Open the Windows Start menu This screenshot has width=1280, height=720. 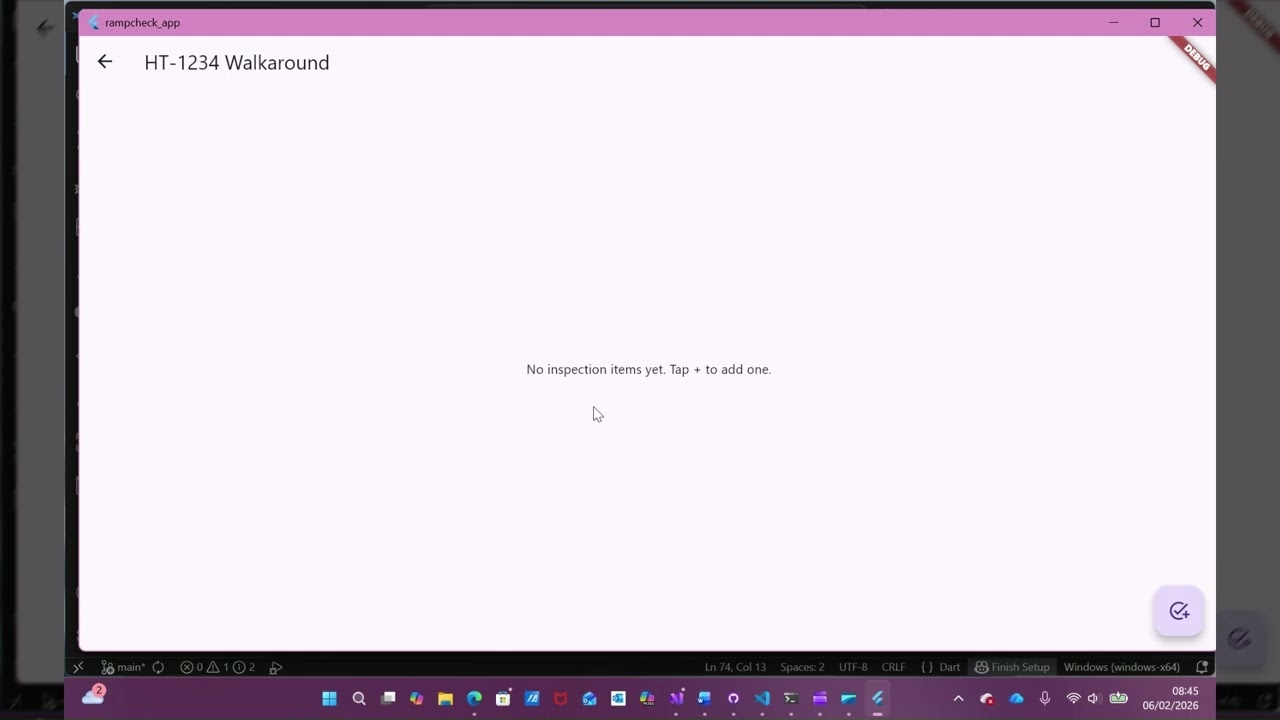coord(329,698)
